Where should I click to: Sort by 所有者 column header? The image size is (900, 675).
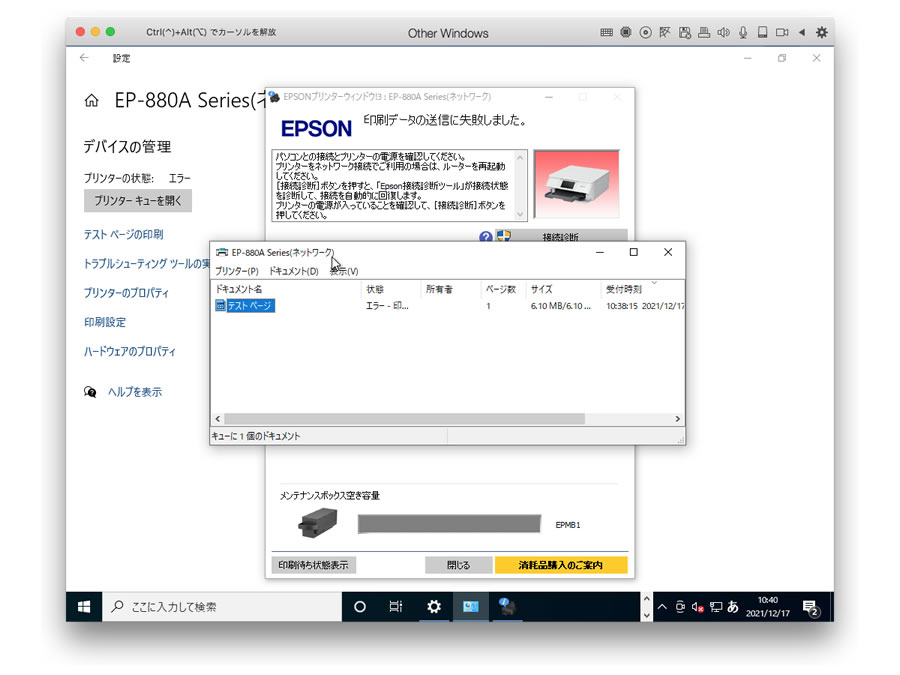451,289
